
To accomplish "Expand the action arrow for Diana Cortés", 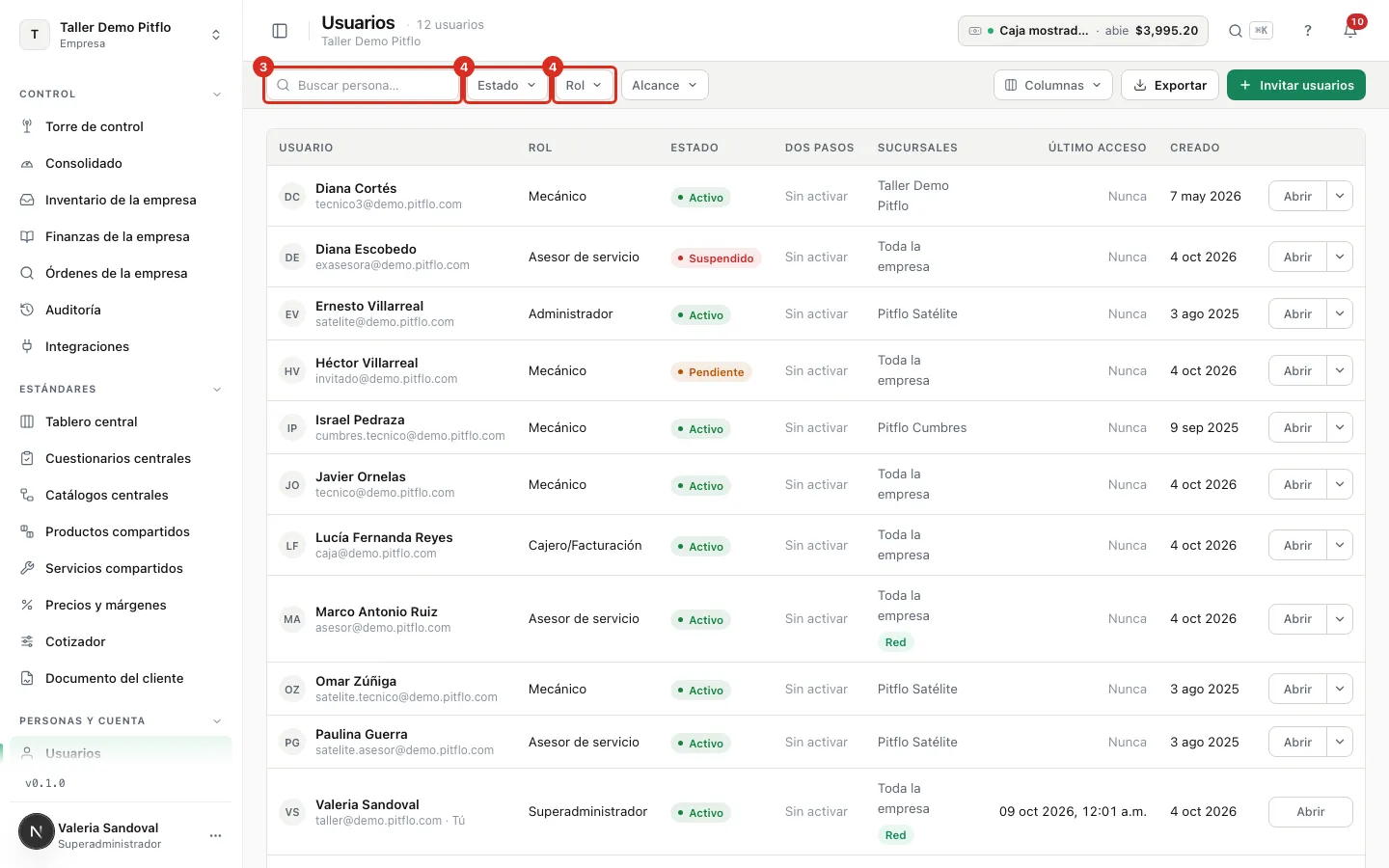I will [x=1340, y=196].
